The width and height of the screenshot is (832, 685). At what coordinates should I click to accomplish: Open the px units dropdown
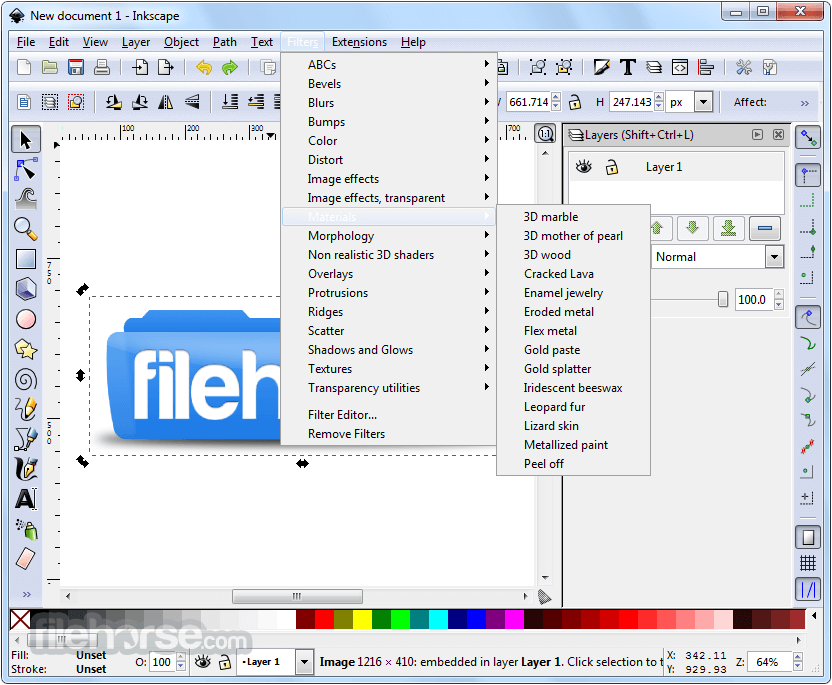point(704,102)
